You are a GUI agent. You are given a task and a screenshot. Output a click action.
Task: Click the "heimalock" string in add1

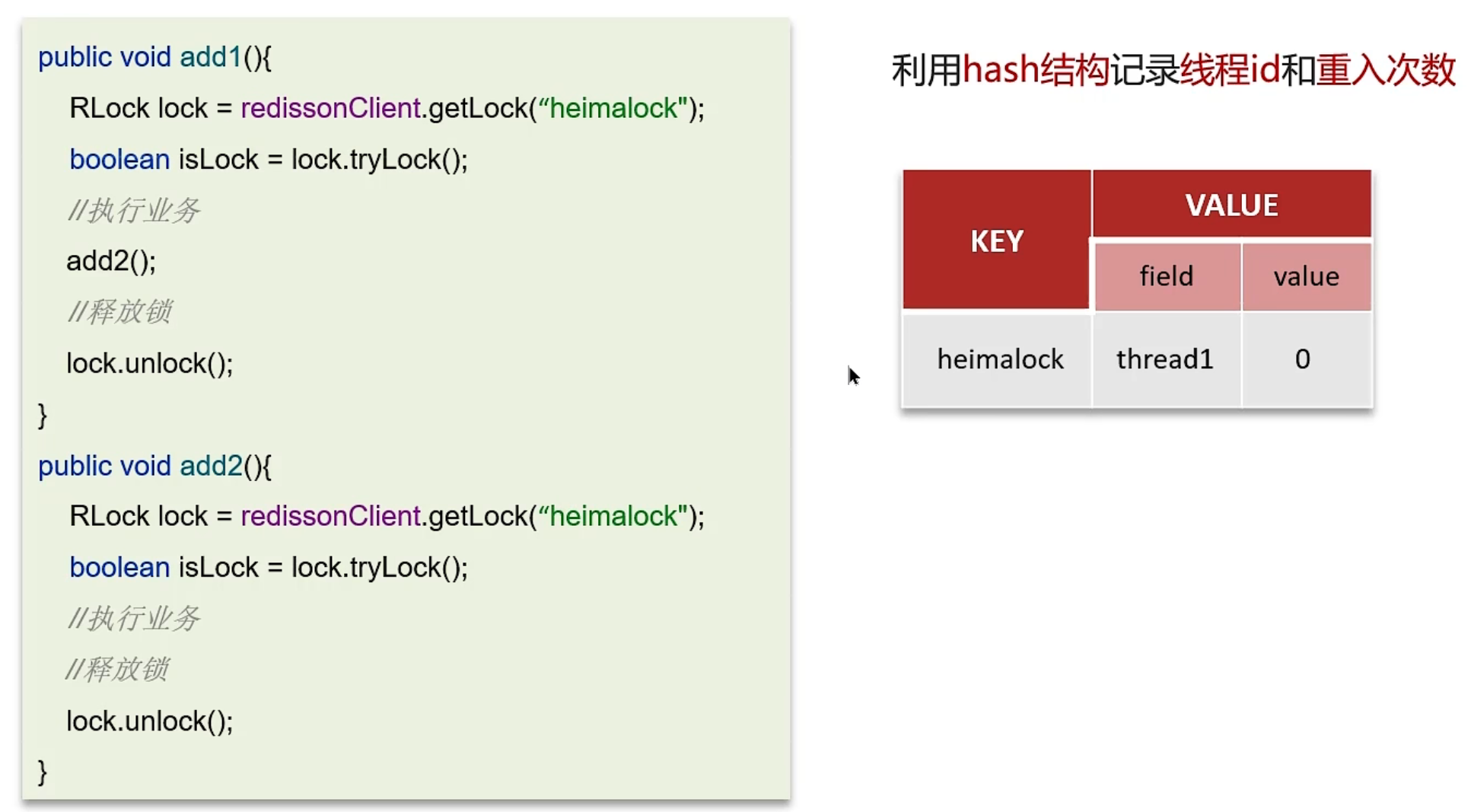click(613, 108)
